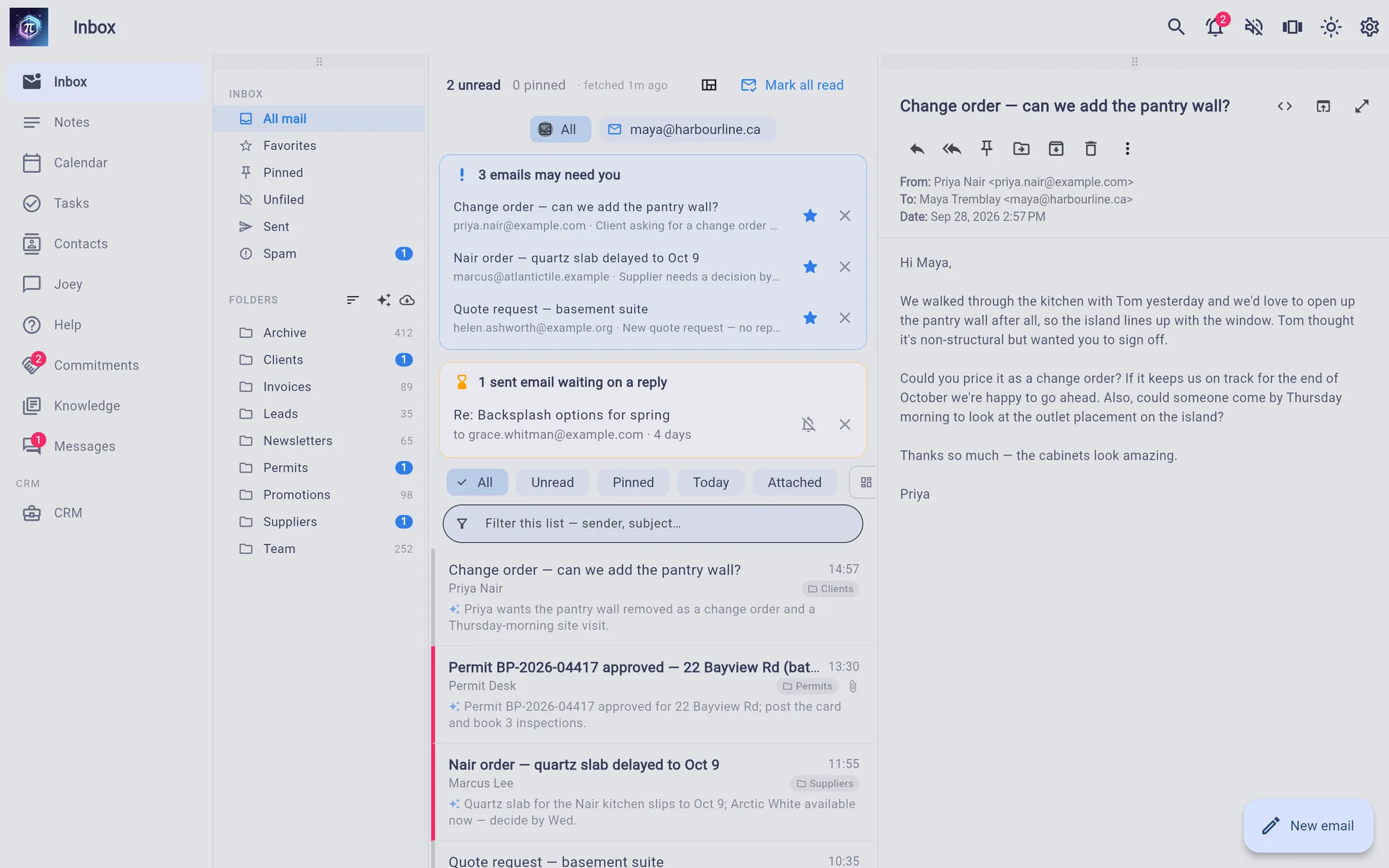Viewport: 1389px width, 868px height.
Task: Open more actions three-dot menu
Action: point(1127,149)
